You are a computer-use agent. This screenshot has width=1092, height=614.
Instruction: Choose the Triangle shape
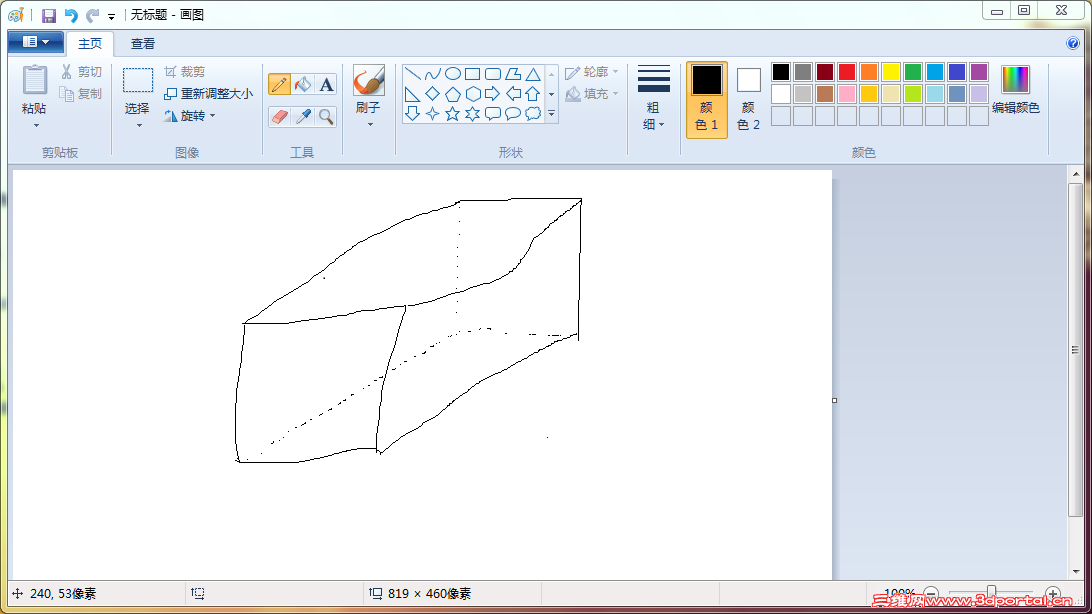click(x=533, y=74)
